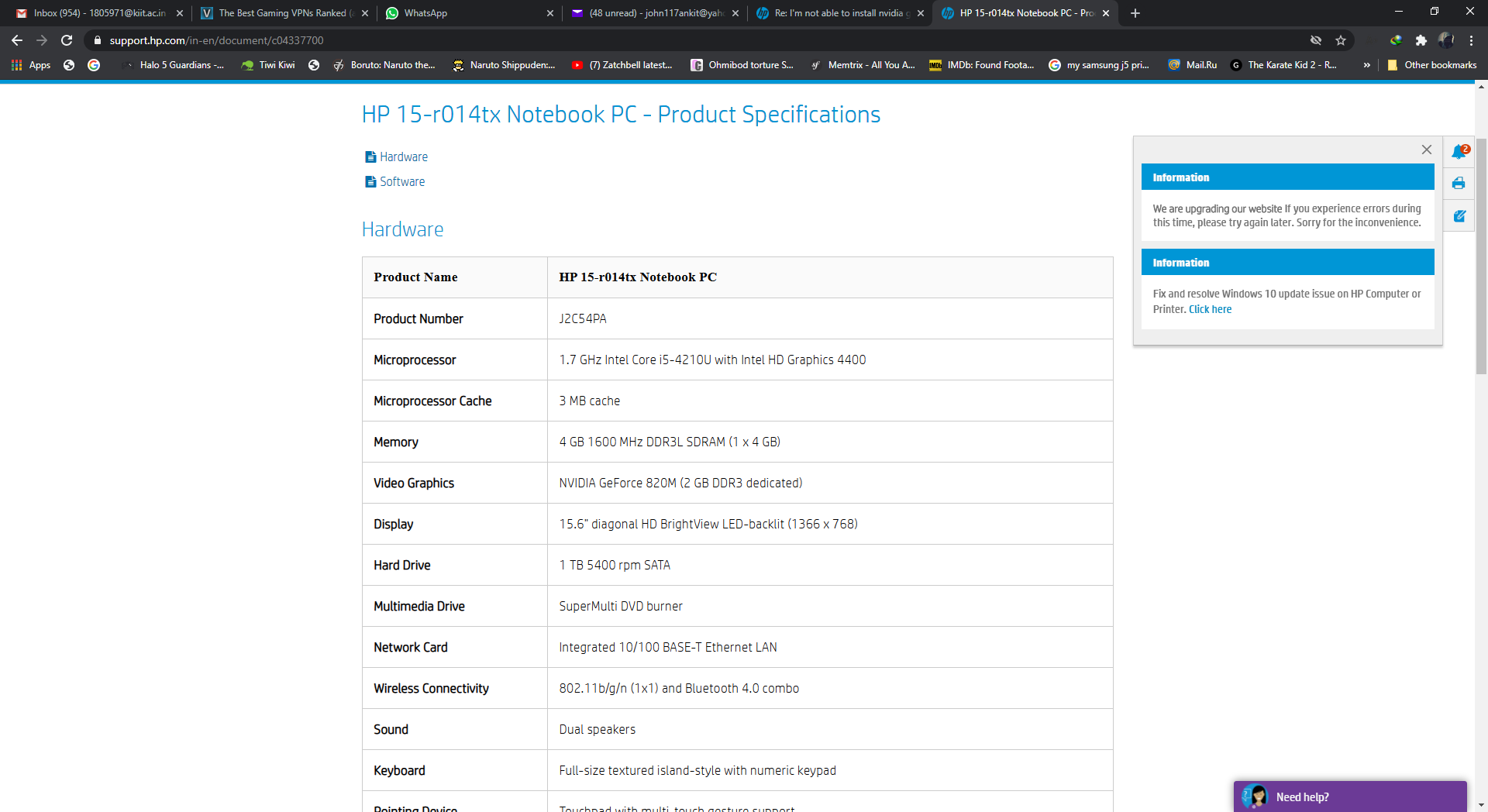This screenshot has height=812, width=1488.
Task: Reload the current page
Action: [67, 40]
